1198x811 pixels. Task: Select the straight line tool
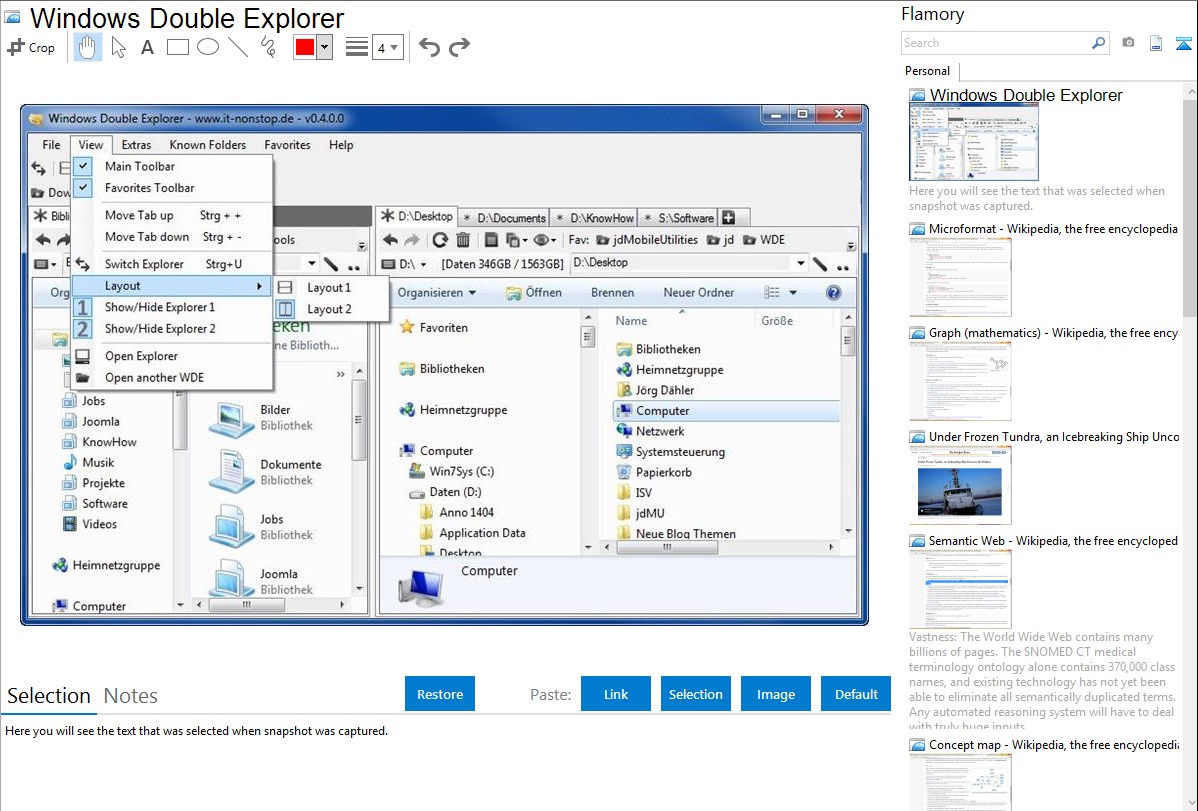click(x=238, y=47)
